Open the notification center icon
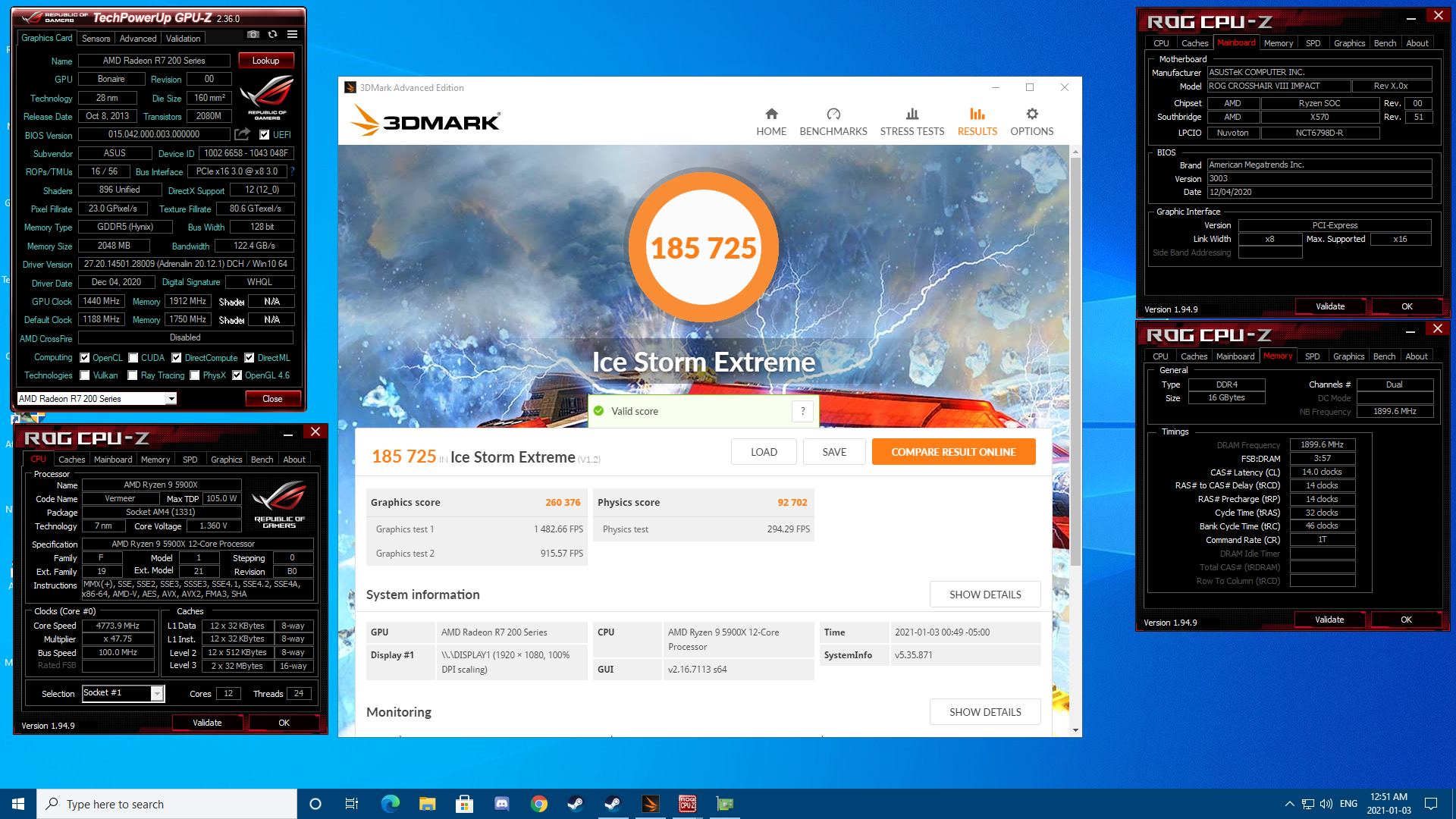The image size is (1456, 819). coord(1431,804)
